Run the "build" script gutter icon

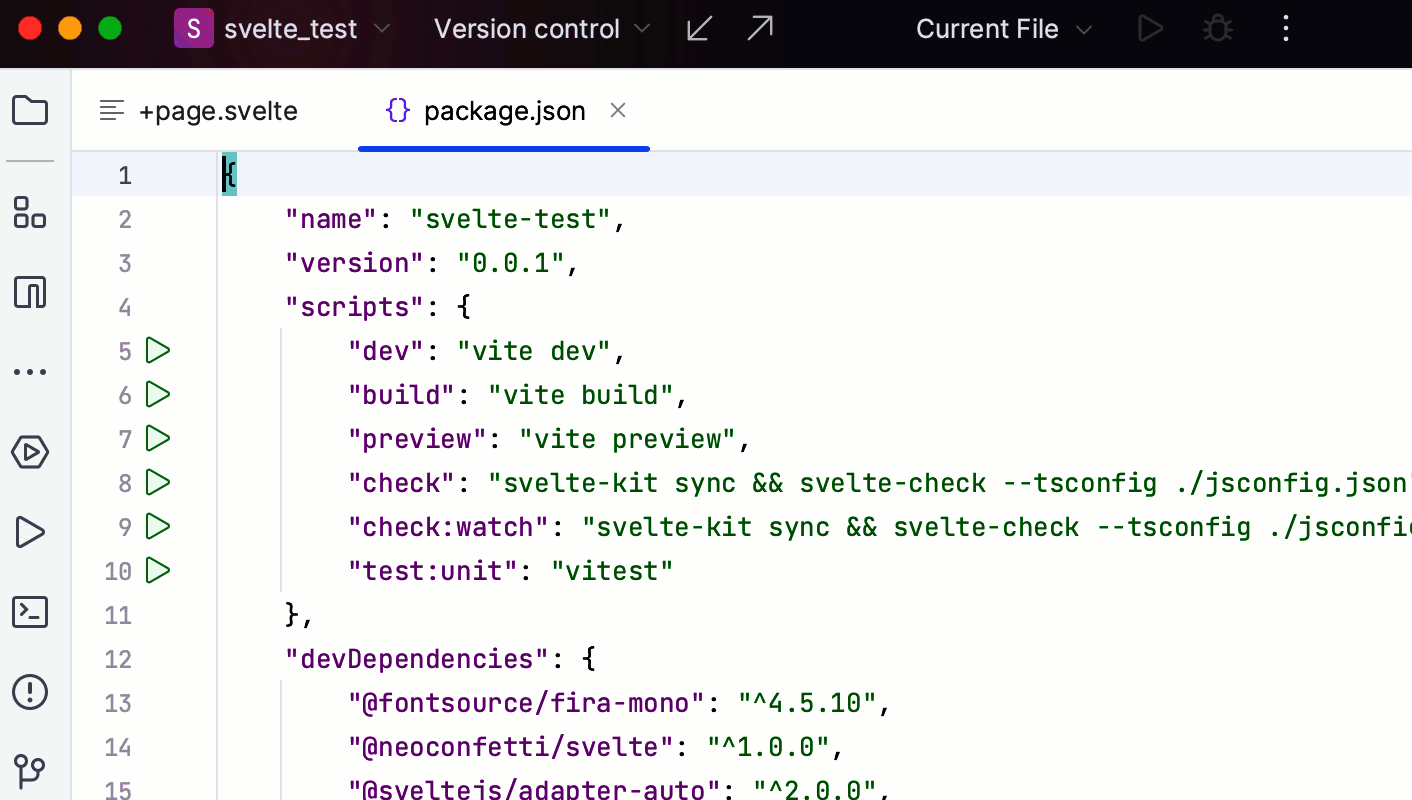(158, 394)
